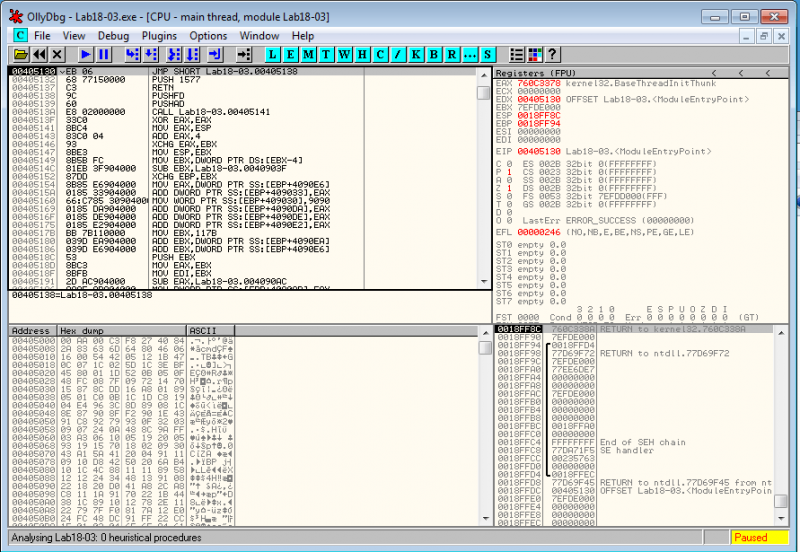Show the Patches window with the slash icon
The image size is (800, 552).
pyautogui.click(x=398, y=55)
